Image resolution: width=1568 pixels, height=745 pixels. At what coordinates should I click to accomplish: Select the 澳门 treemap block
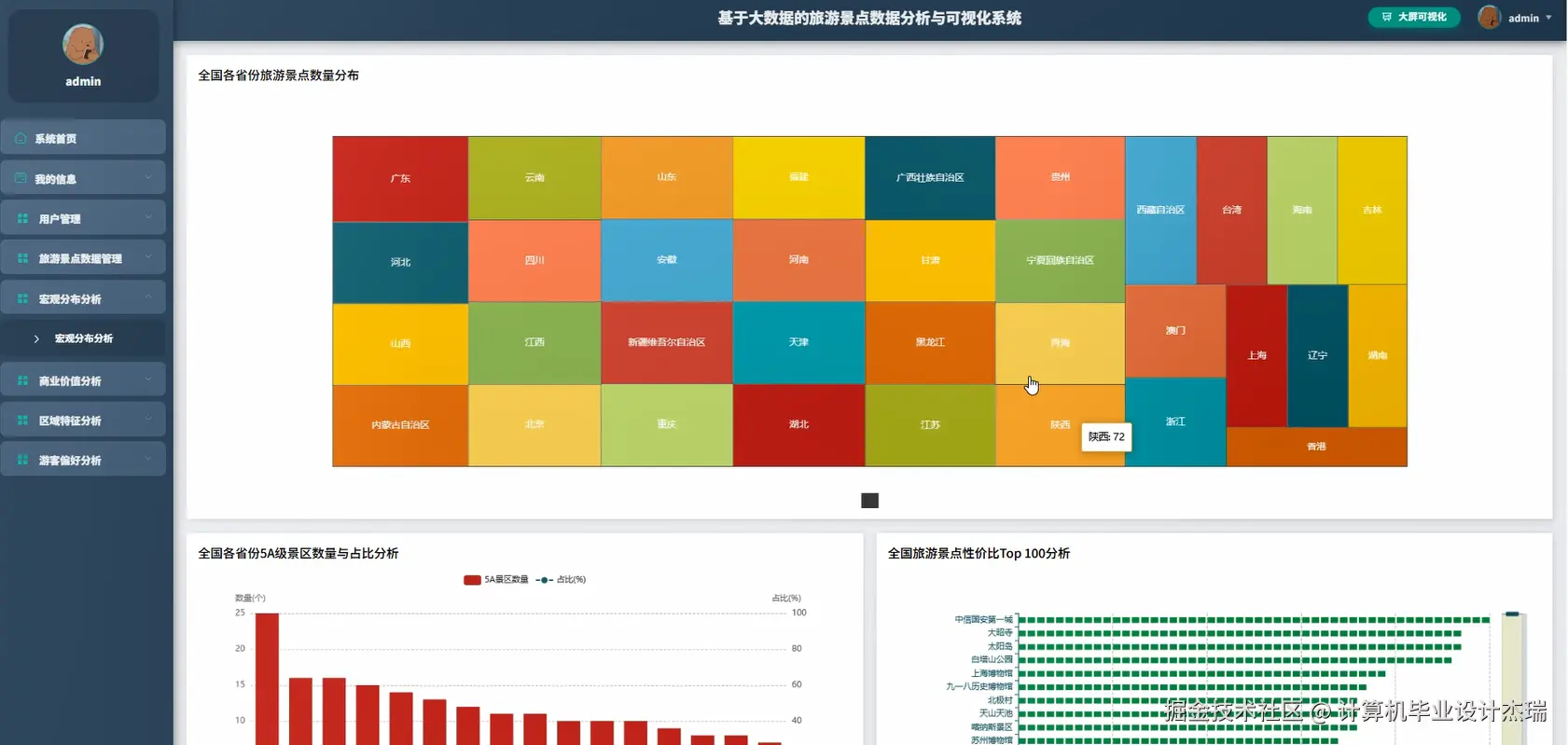point(1175,331)
